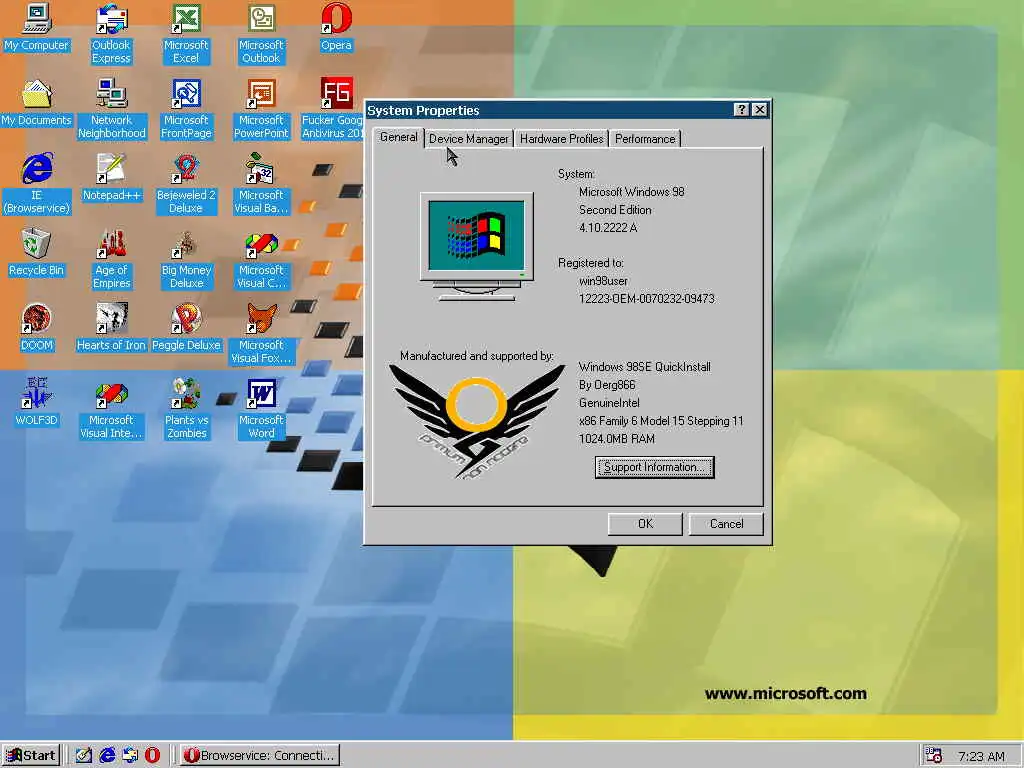Click the '1024.0MB RAM' text
Screen dimensions: 1024x768
(x=616, y=438)
